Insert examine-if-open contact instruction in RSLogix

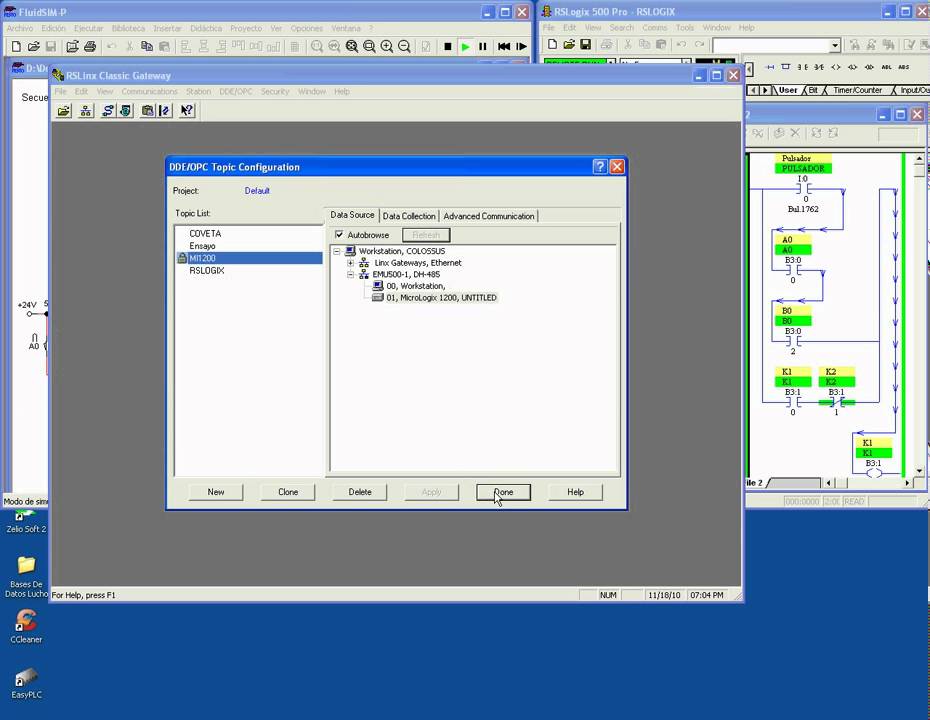(819, 67)
